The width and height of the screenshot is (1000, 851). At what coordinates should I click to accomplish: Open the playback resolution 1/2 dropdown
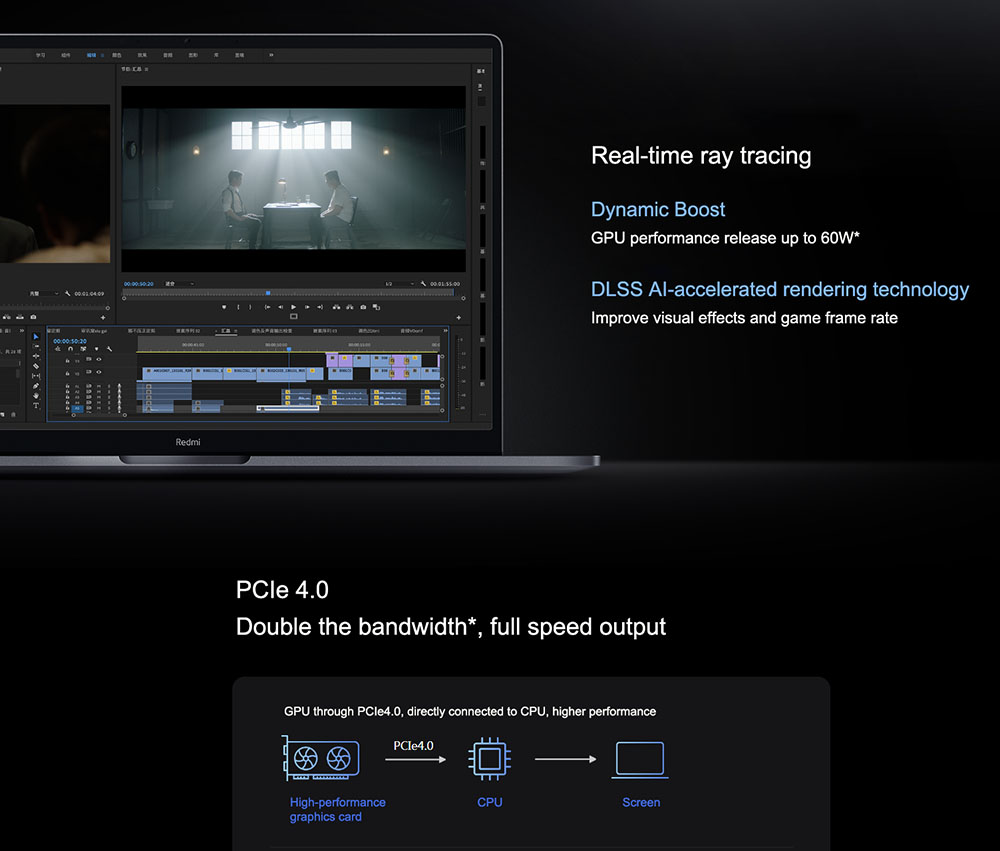coord(399,284)
